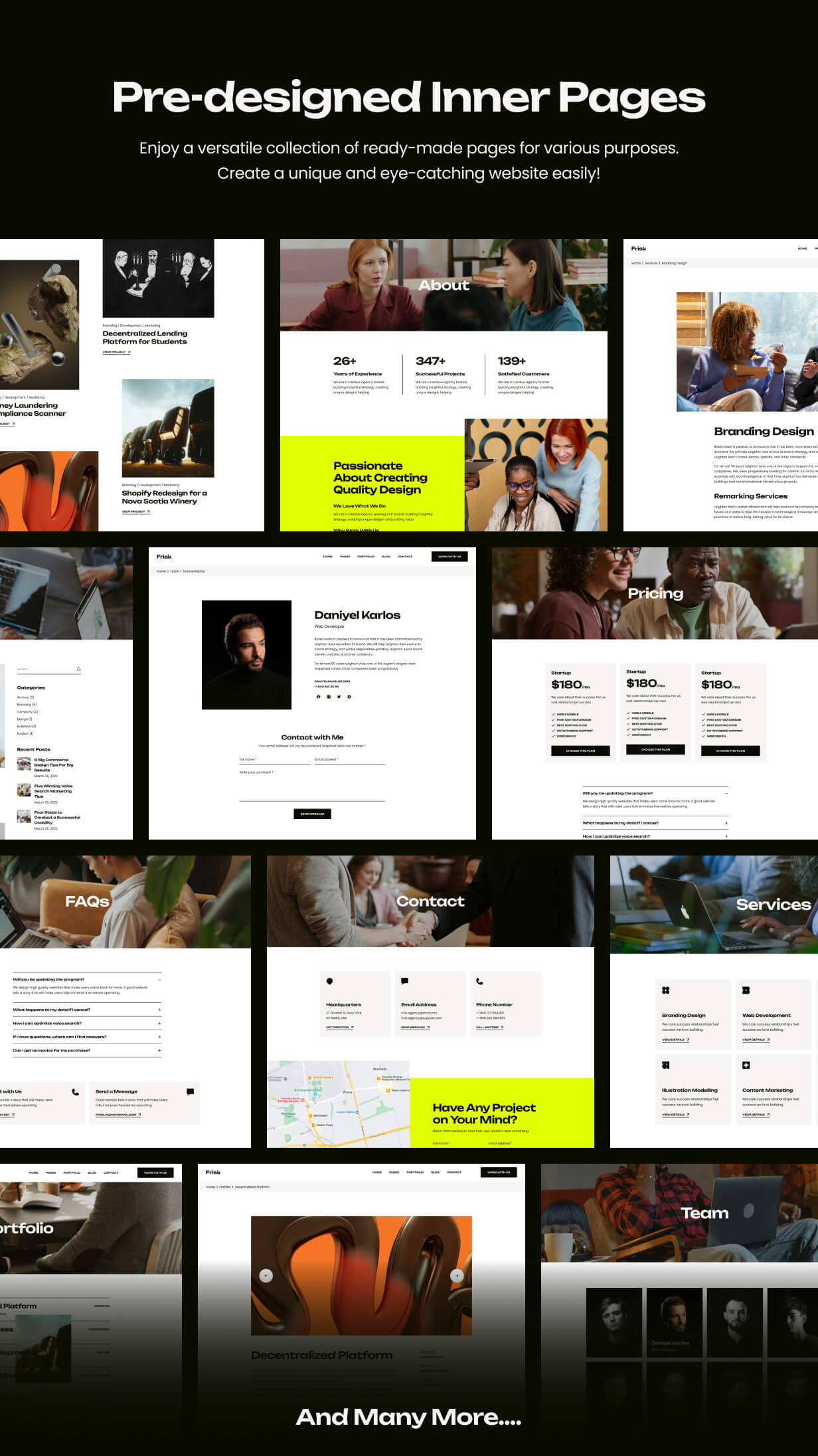Open Blog menu item on Decentralized Platform page
Viewport: 818px width, 1456px height.
435,1172
